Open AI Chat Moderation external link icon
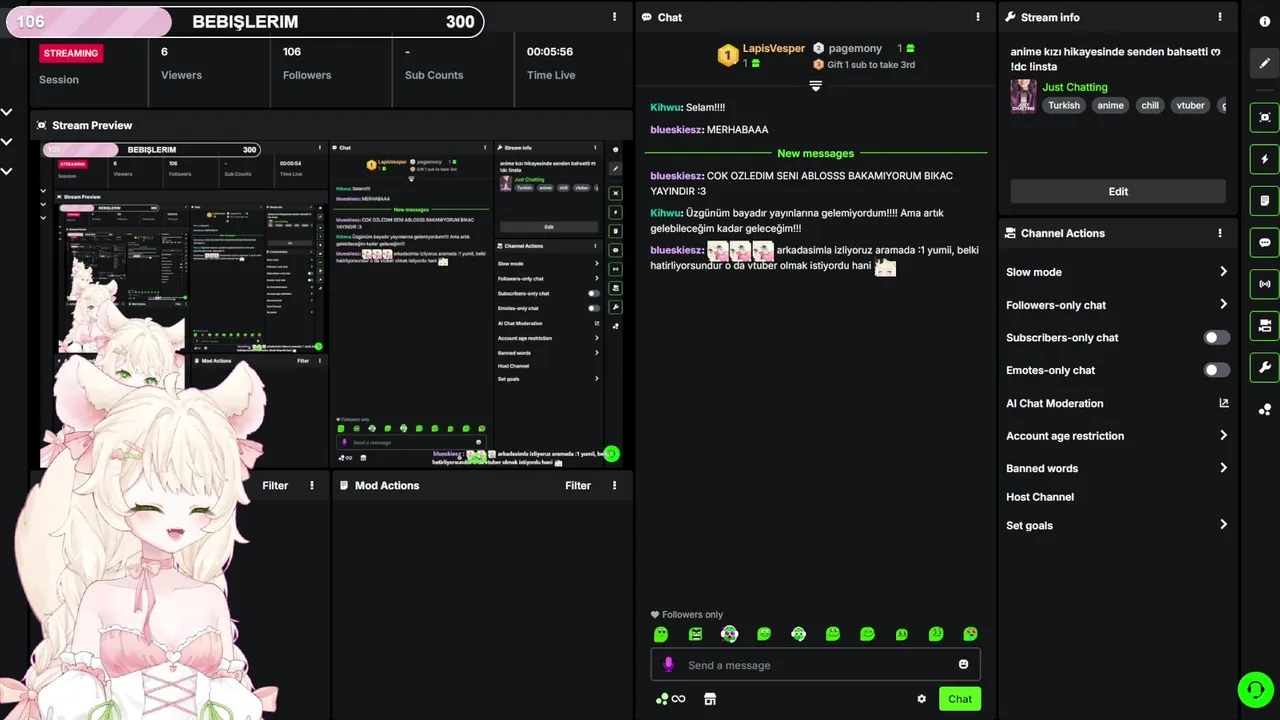This screenshot has height=720, width=1280. [x=1223, y=403]
